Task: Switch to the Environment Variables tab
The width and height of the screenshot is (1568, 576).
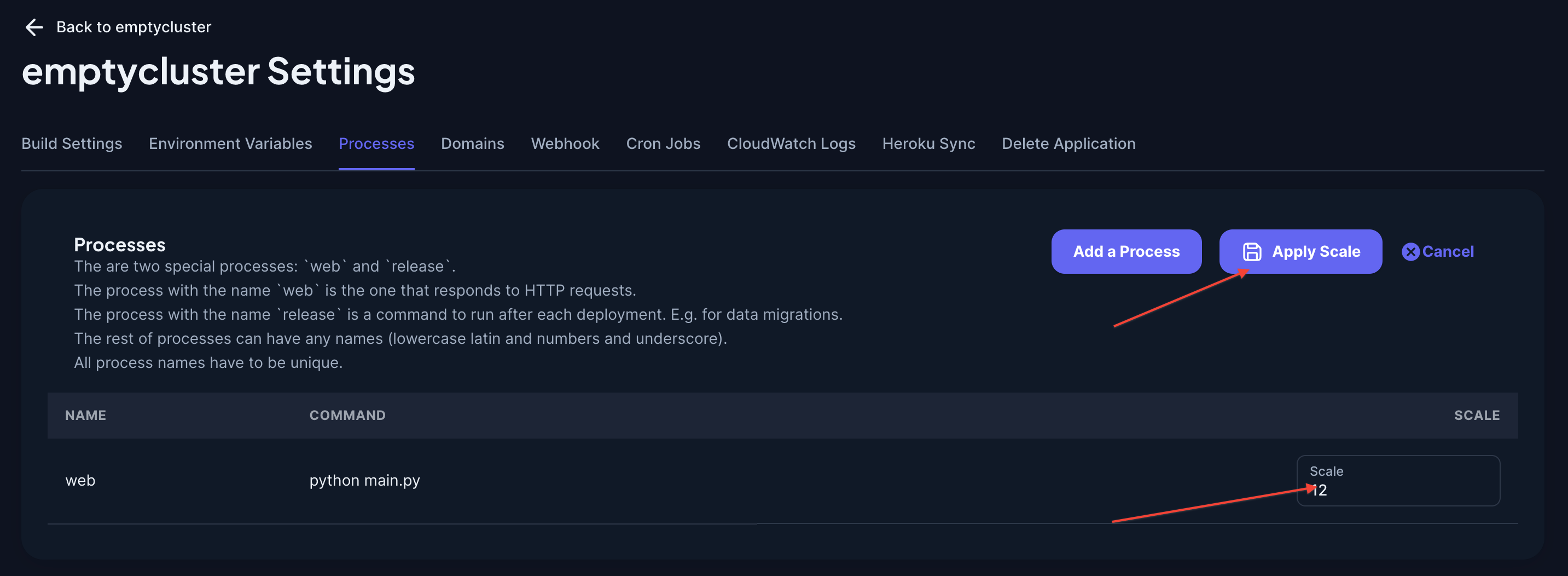Action: click(230, 143)
